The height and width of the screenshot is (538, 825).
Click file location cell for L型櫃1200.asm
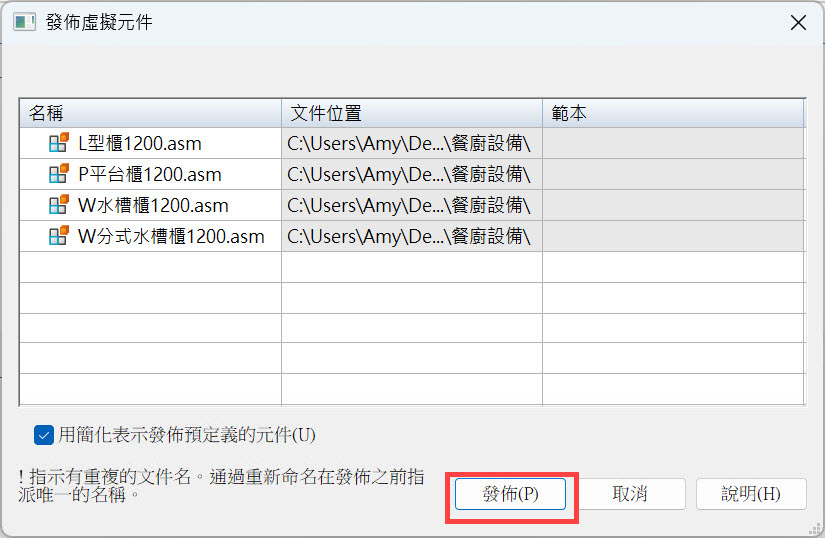pyautogui.click(x=411, y=143)
